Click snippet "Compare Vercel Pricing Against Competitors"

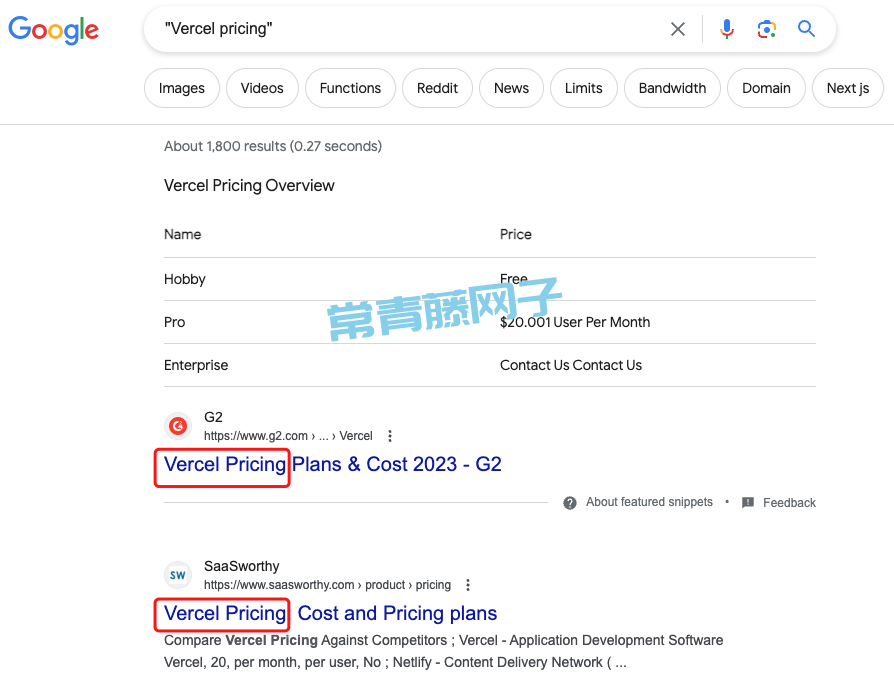pos(305,640)
